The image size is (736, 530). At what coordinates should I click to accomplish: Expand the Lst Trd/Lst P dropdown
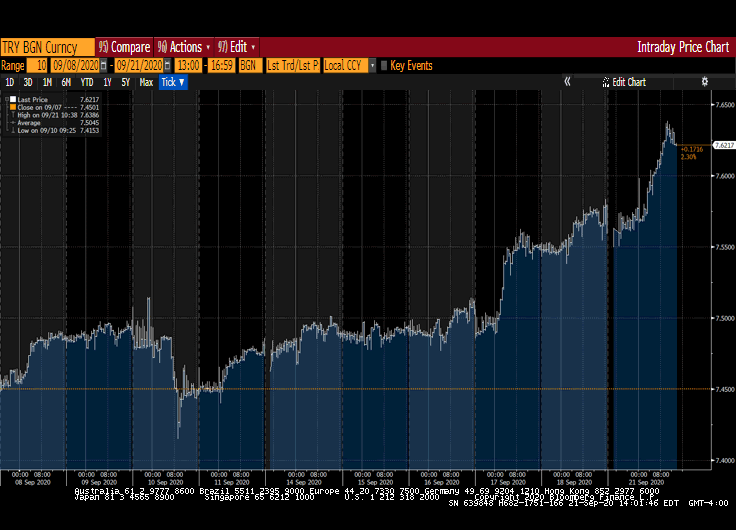[292, 66]
